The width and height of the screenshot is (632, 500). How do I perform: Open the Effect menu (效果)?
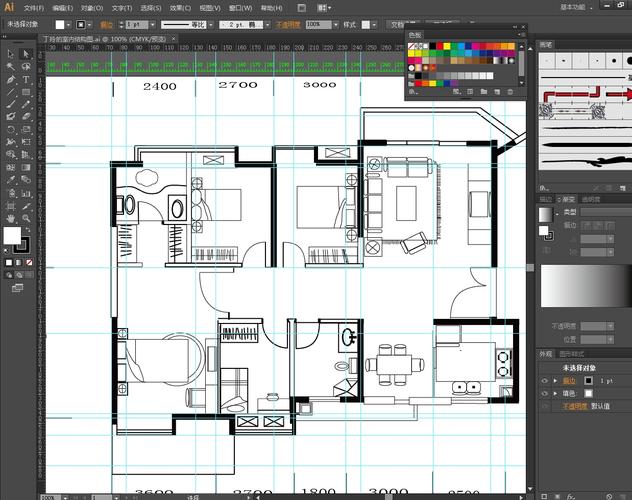tap(180, 8)
